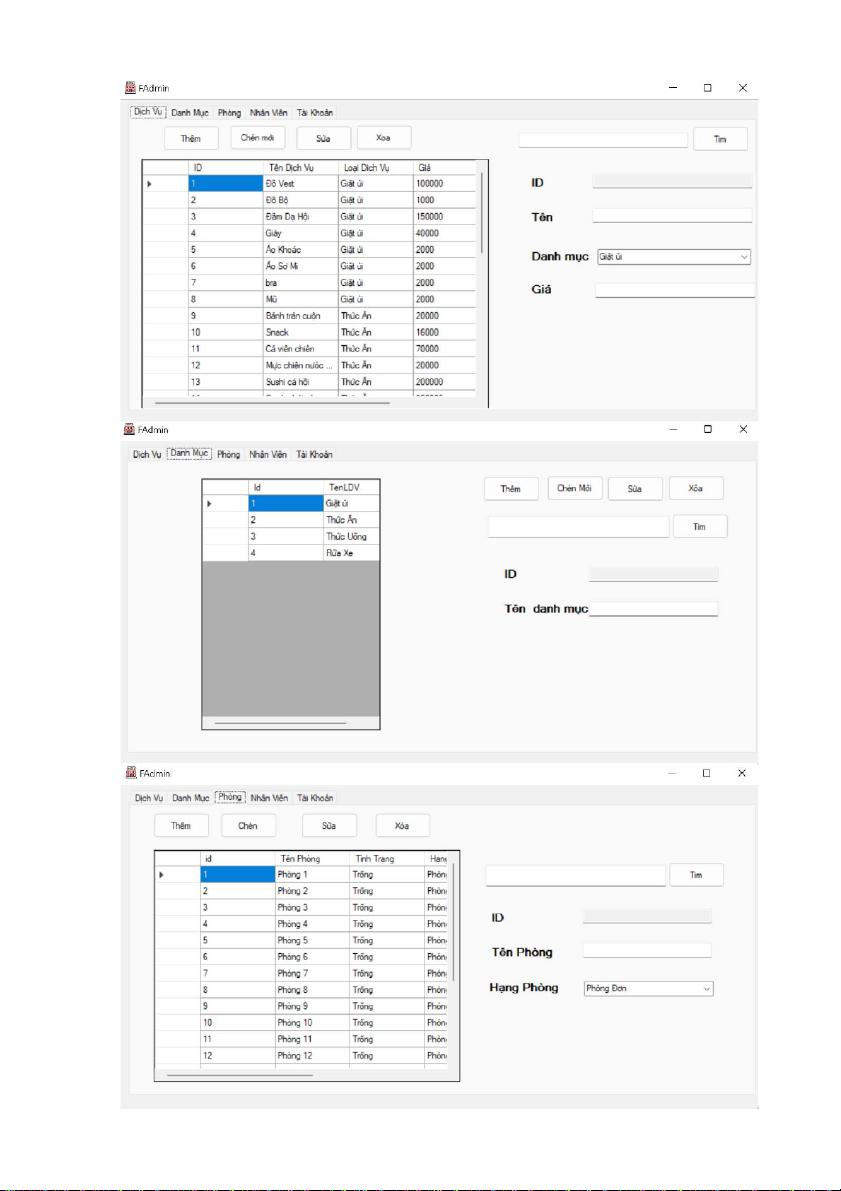Click Sửa button in the categories window

pyautogui.click(x=635, y=488)
